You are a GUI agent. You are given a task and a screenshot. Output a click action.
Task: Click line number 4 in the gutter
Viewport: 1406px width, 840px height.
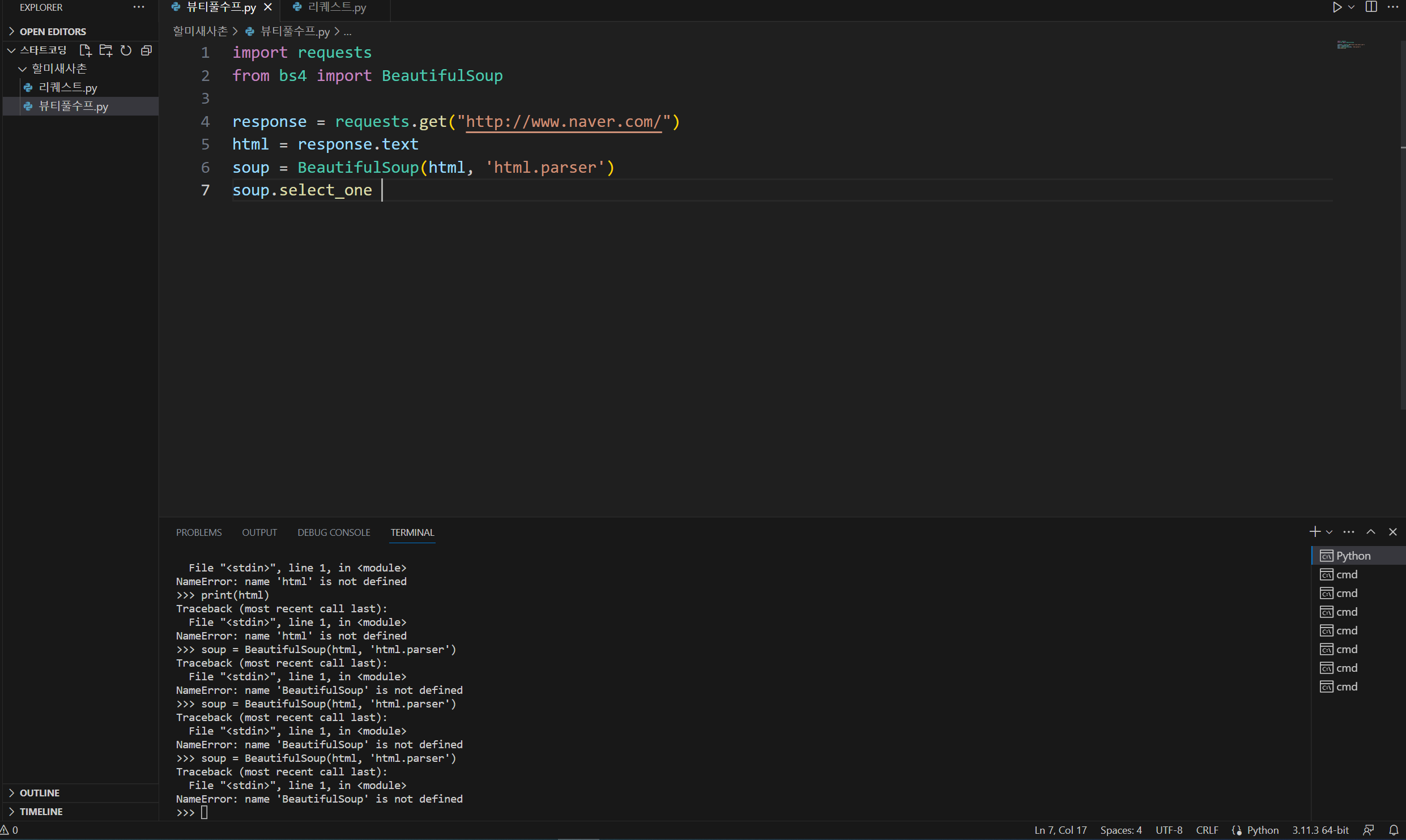(x=205, y=122)
